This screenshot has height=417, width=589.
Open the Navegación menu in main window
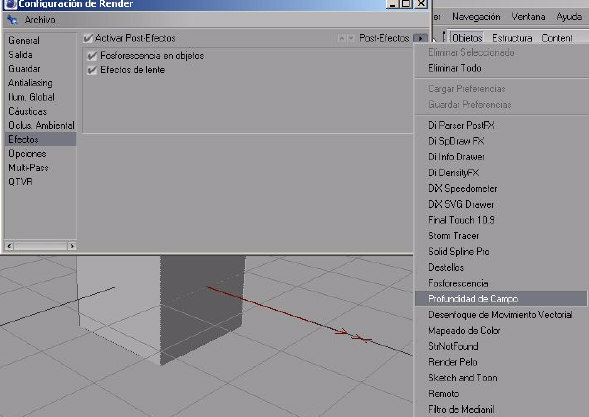476,17
